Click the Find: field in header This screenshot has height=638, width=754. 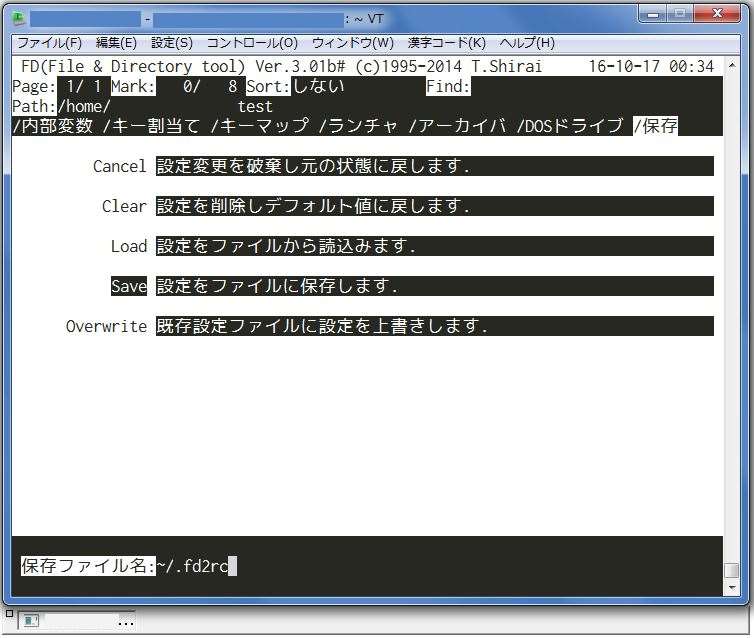point(448,87)
